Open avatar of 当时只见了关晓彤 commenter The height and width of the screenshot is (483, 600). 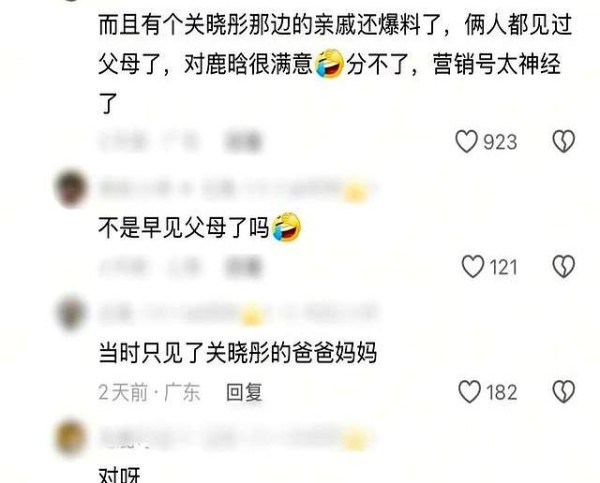(71, 314)
